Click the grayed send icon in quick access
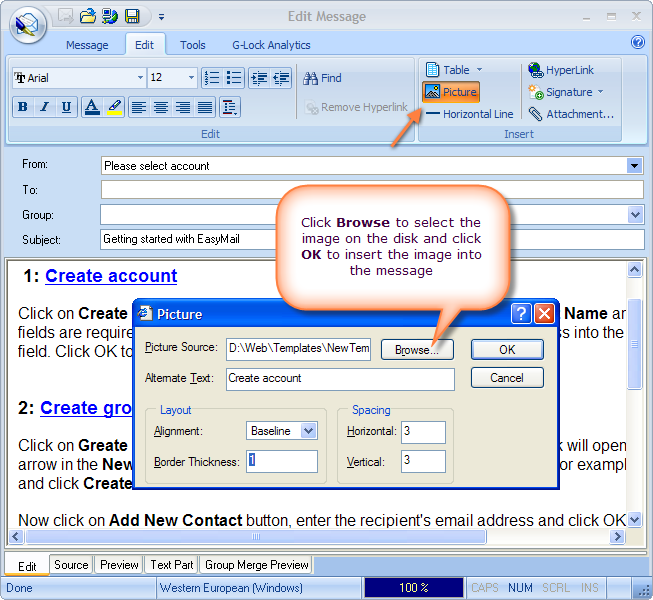 point(65,17)
